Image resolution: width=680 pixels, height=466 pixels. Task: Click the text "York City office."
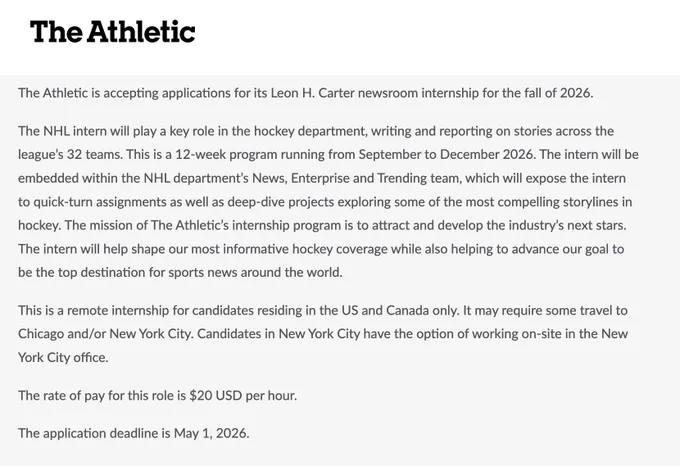point(63,358)
